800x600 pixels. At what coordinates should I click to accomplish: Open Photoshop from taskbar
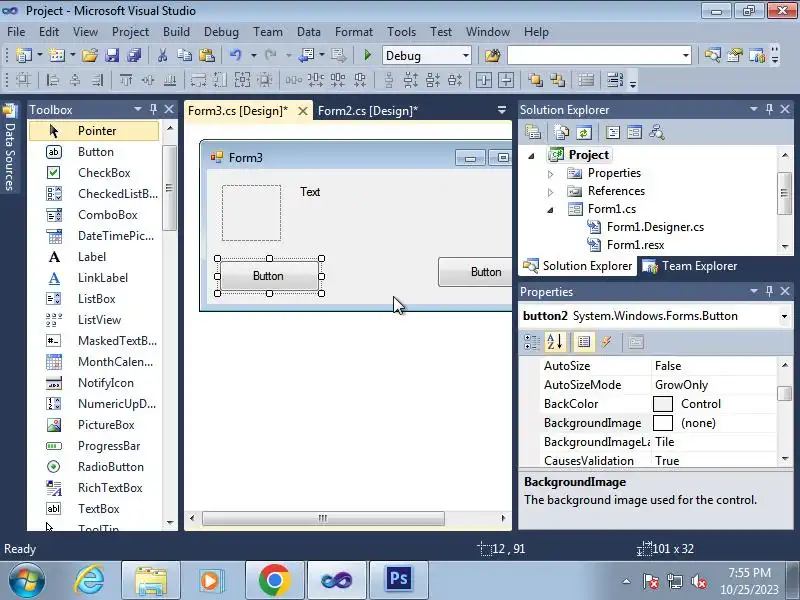pos(398,580)
